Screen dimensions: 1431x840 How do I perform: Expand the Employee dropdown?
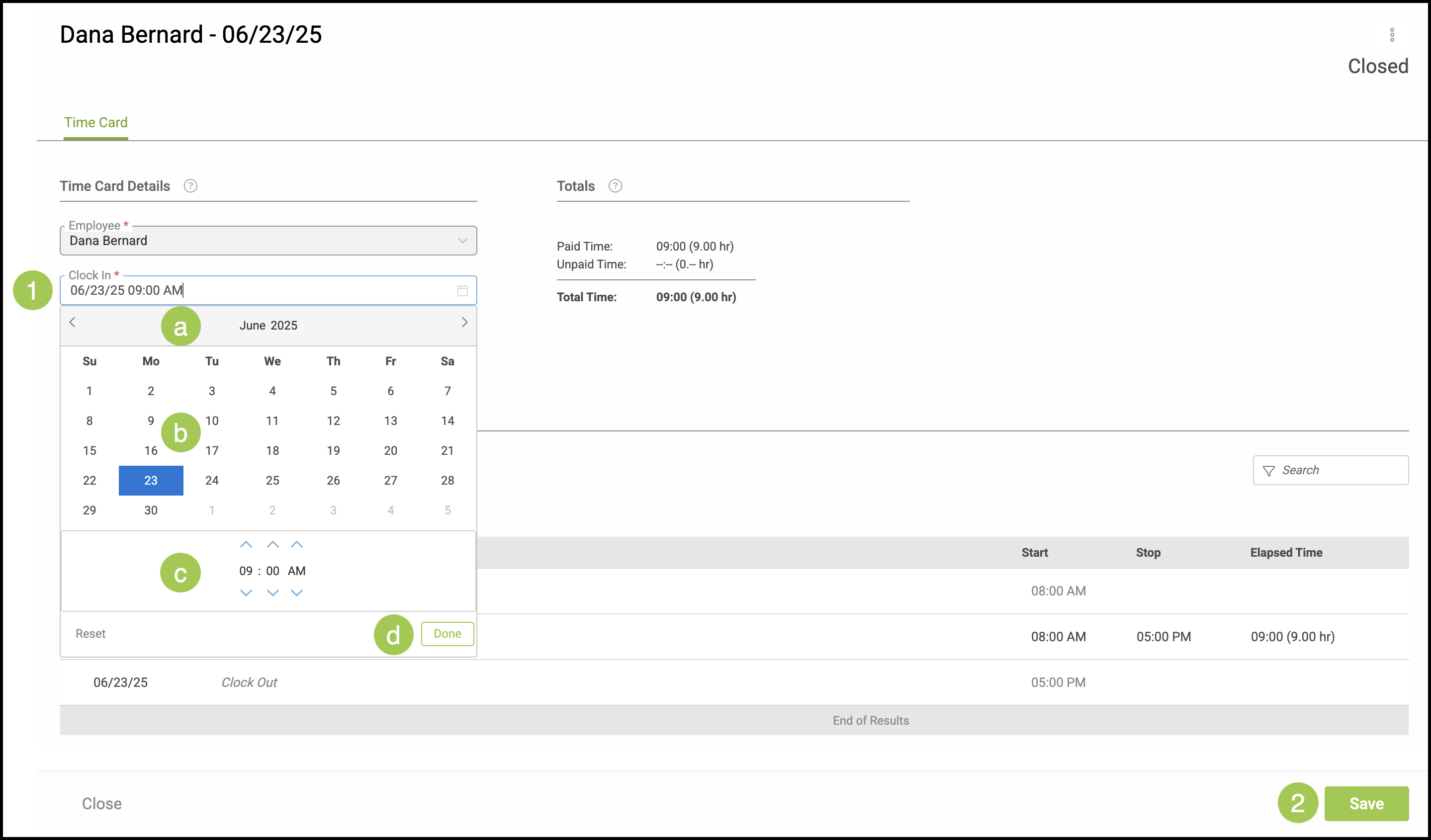(x=462, y=241)
